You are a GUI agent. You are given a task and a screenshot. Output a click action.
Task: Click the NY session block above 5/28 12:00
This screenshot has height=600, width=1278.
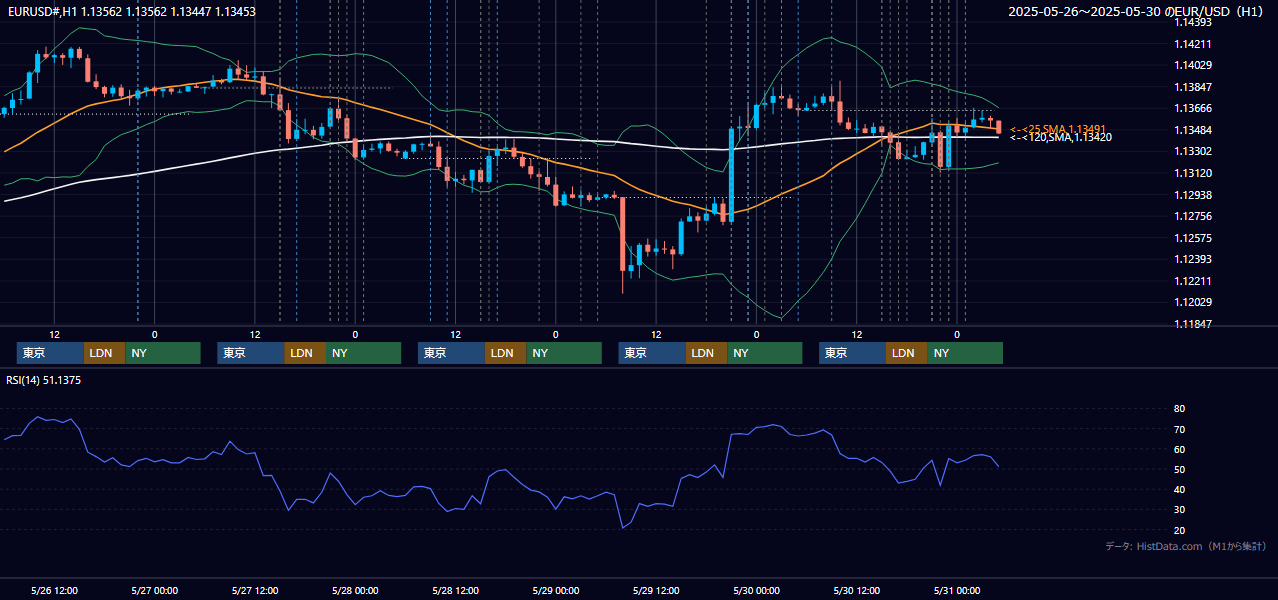564,353
